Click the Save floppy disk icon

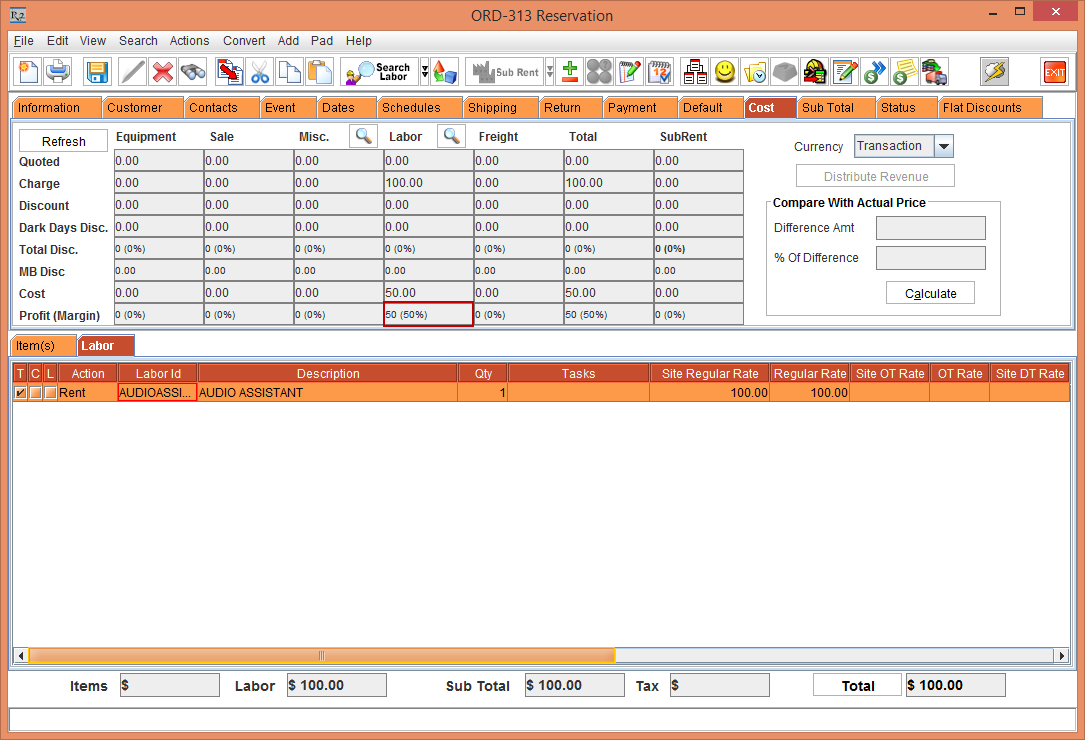tap(97, 72)
